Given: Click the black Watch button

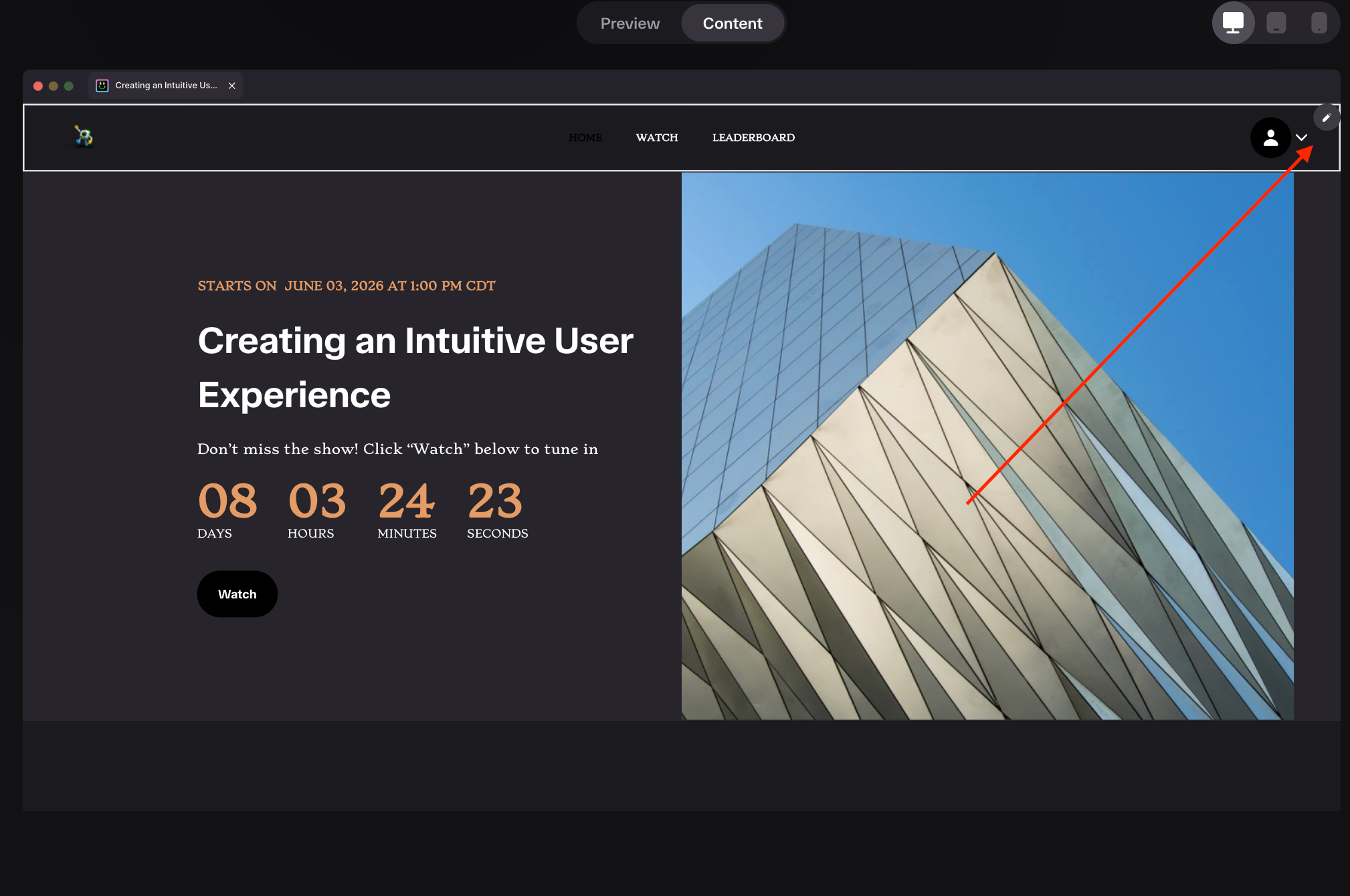Looking at the screenshot, I should coord(237,594).
